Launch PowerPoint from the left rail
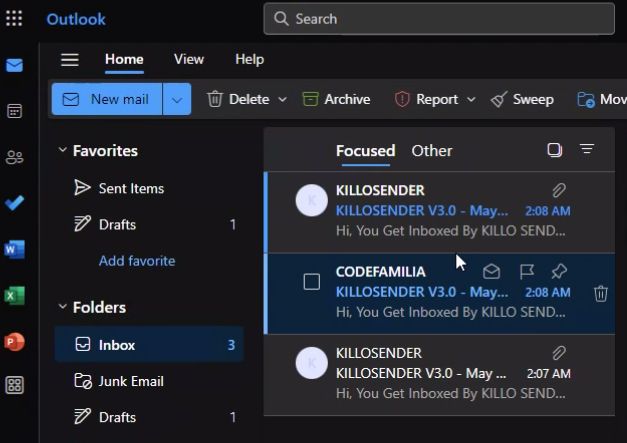Viewport: 627px width, 443px height. pyautogui.click(x=14, y=342)
